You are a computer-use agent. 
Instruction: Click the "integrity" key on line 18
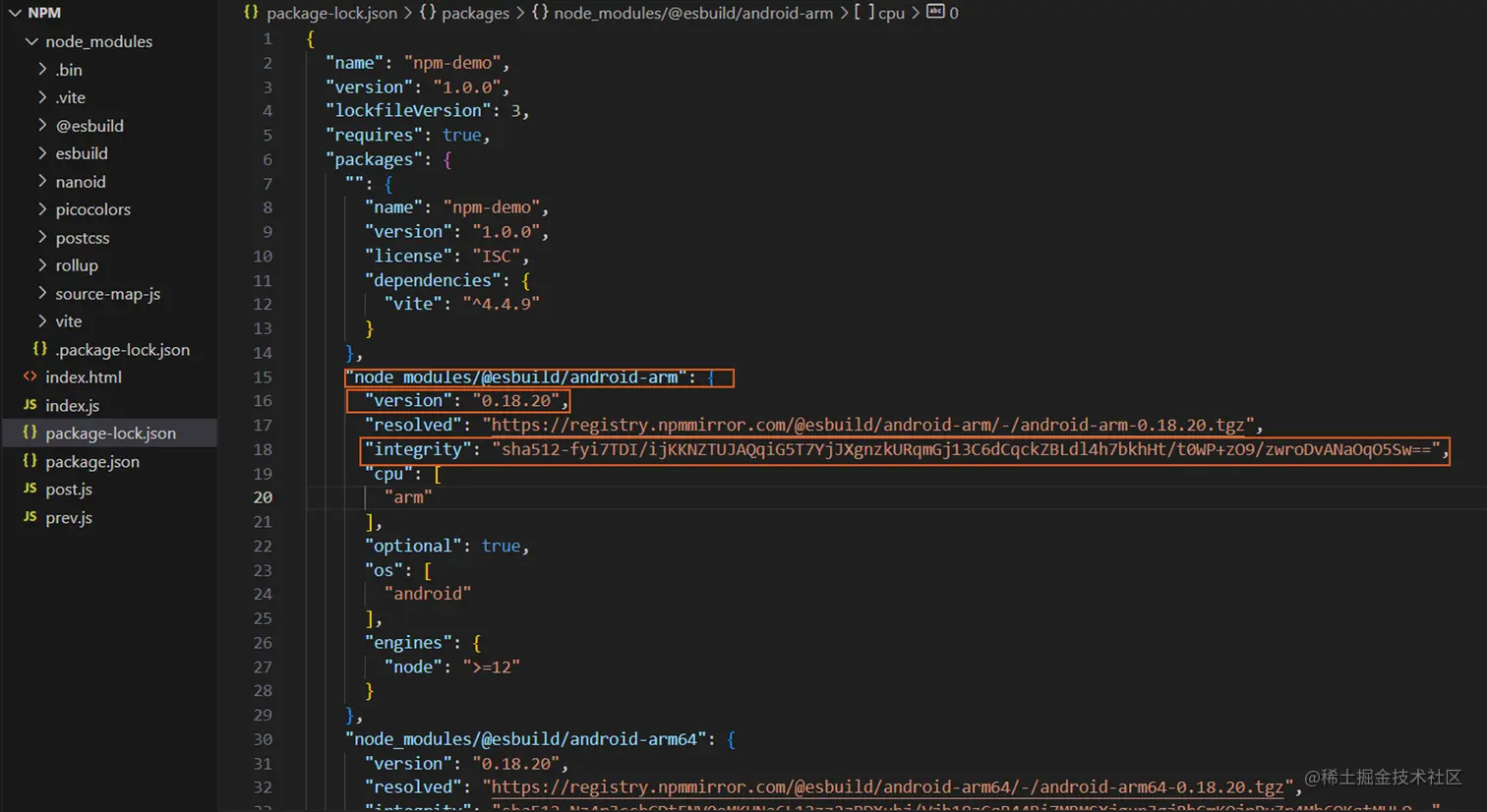[x=418, y=449]
